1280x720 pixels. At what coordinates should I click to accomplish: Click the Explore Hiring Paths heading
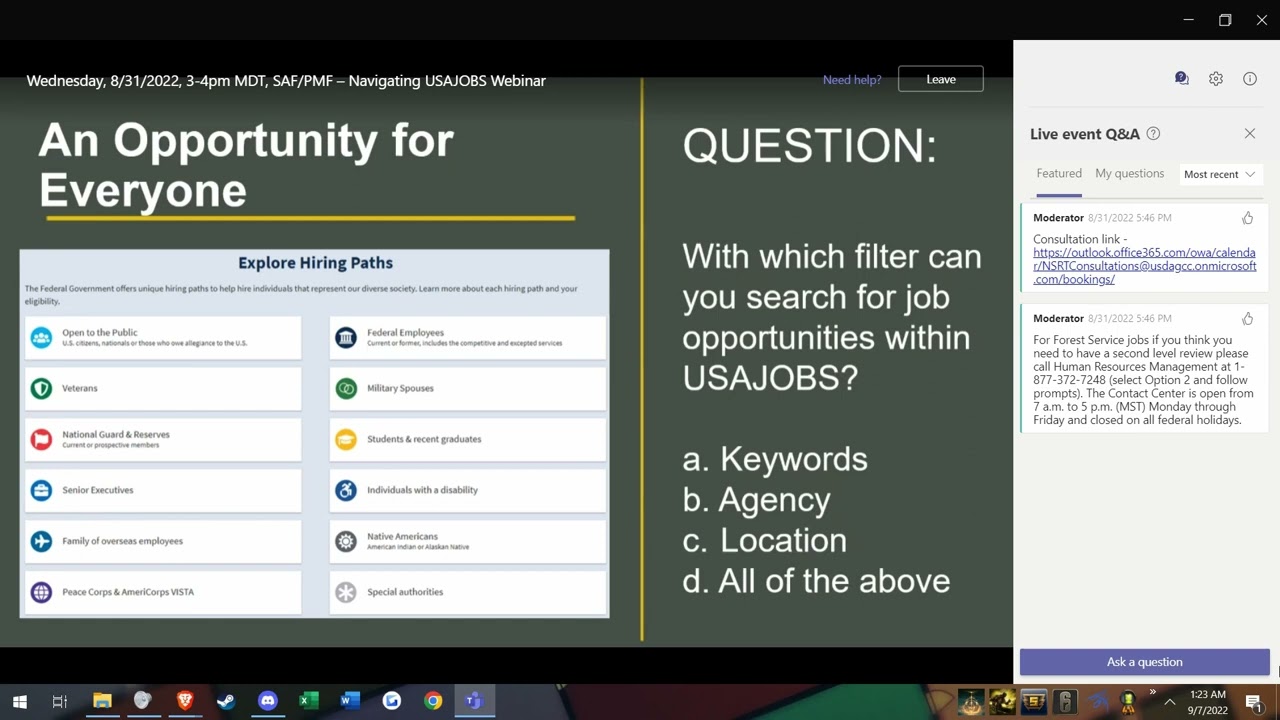pyautogui.click(x=315, y=263)
